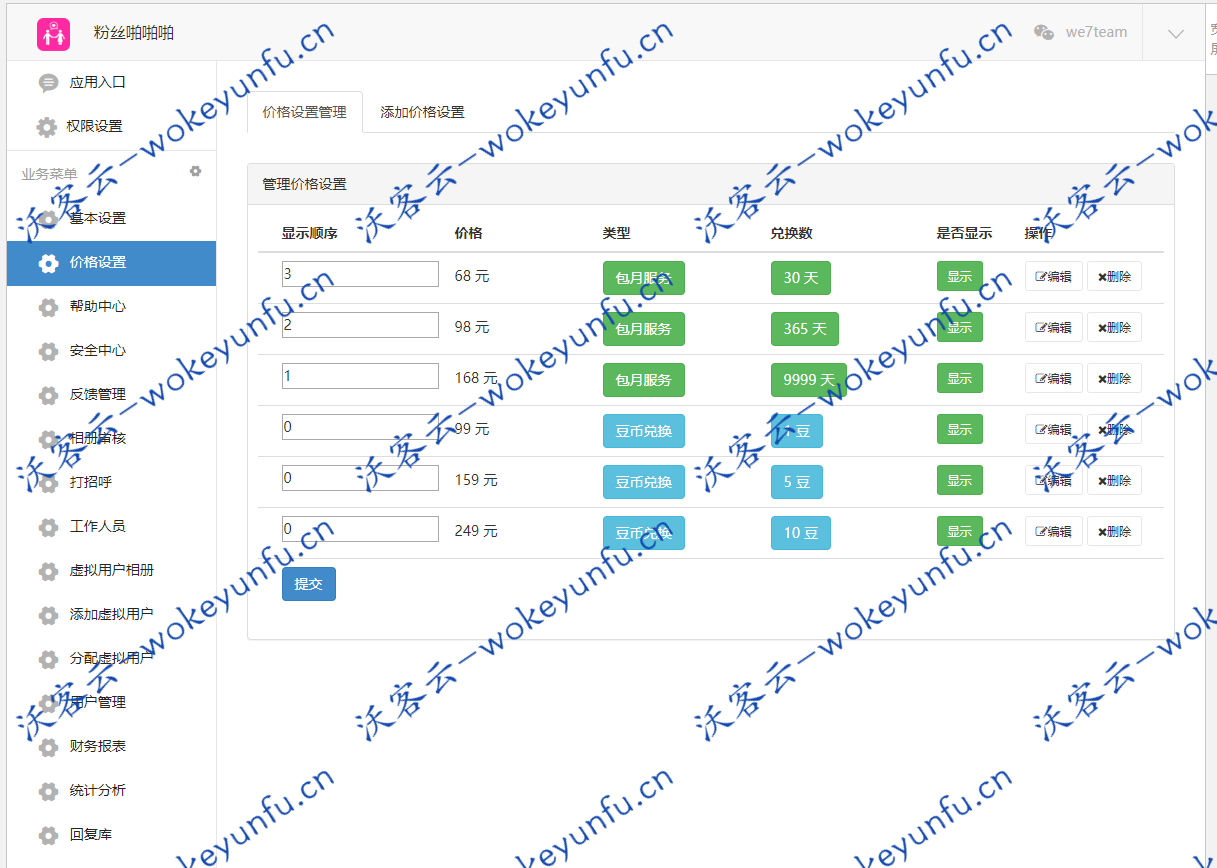The width and height of the screenshot is (1217, 868).
Task: Click the 5 豆 badge
Action: pos(797,481)
